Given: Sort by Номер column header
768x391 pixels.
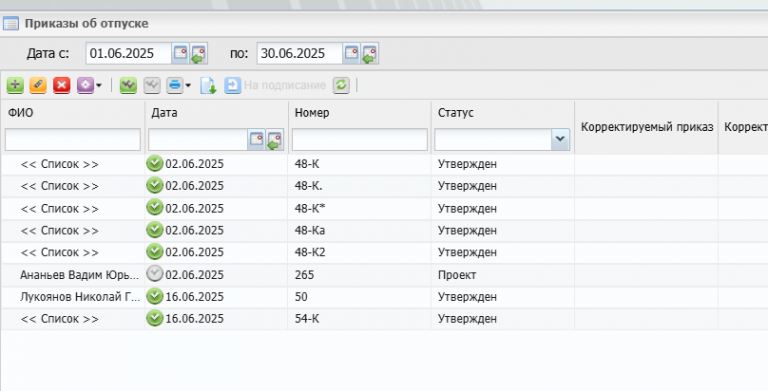Looking at the screenshot, I should click(312, 113).
